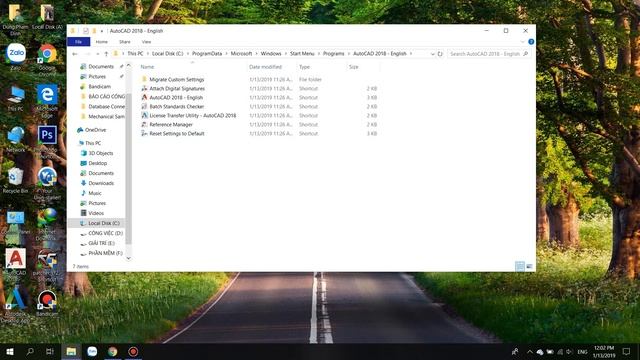Go up one folder level arrow
This screenshot has width=640, height=360.
pyautogui.click(x=106, y=53)
